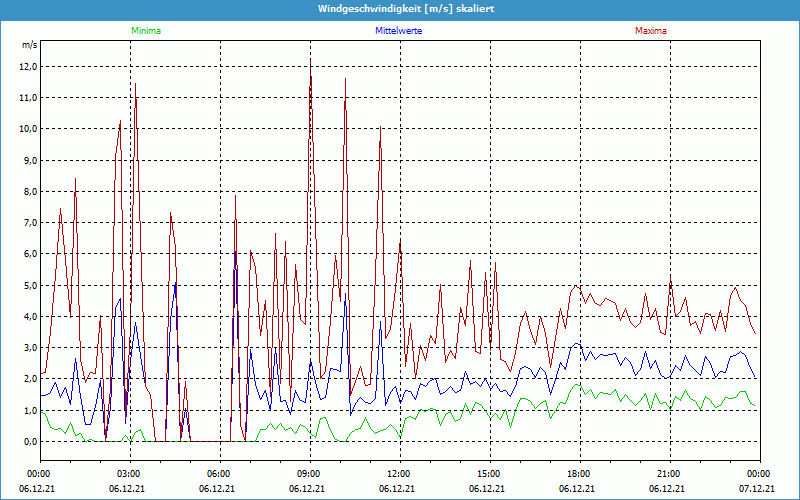Click the red Maxima legend label
This screenshot has height=500, width=800.
(650, 31)
